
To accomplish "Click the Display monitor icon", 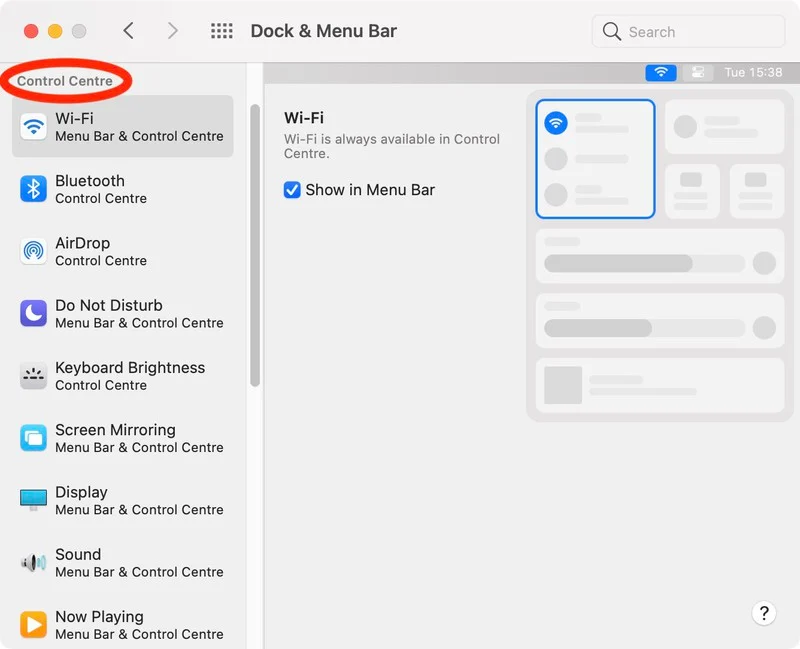I will point(34,500).
